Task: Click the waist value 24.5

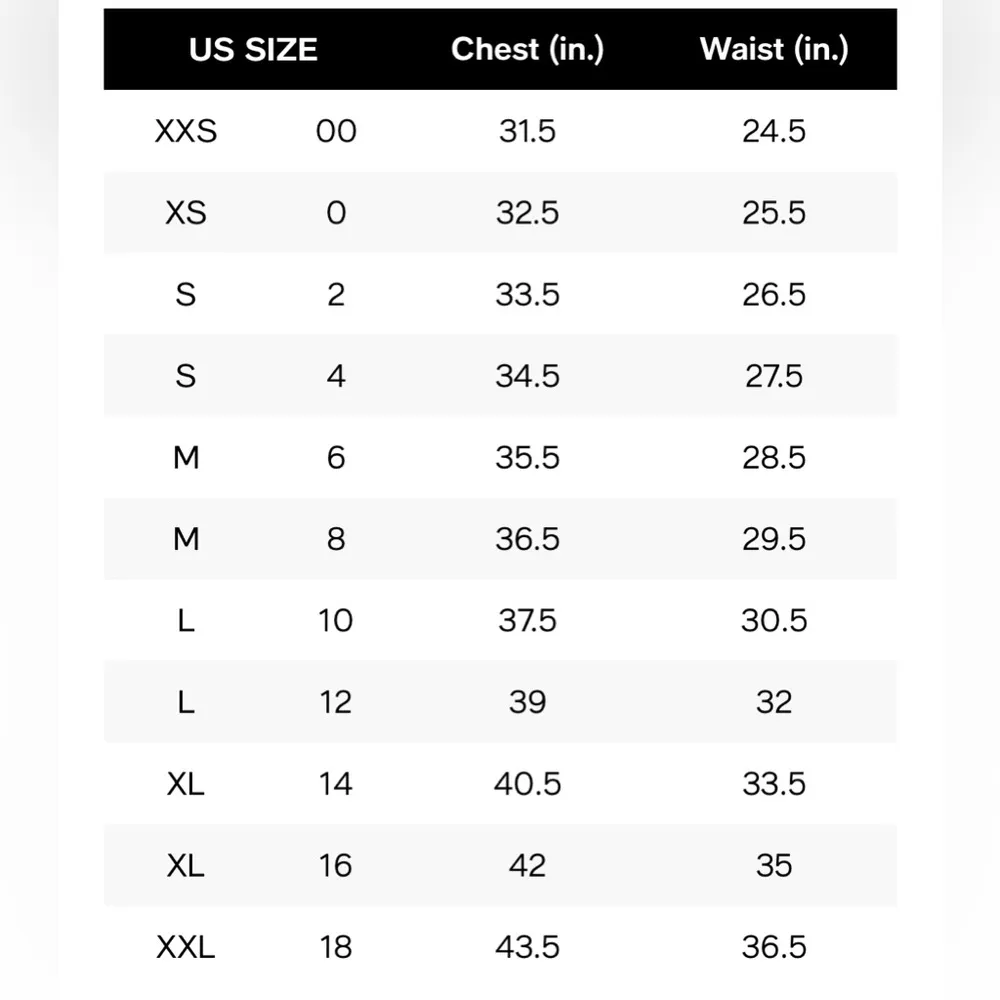Action: 774,131
